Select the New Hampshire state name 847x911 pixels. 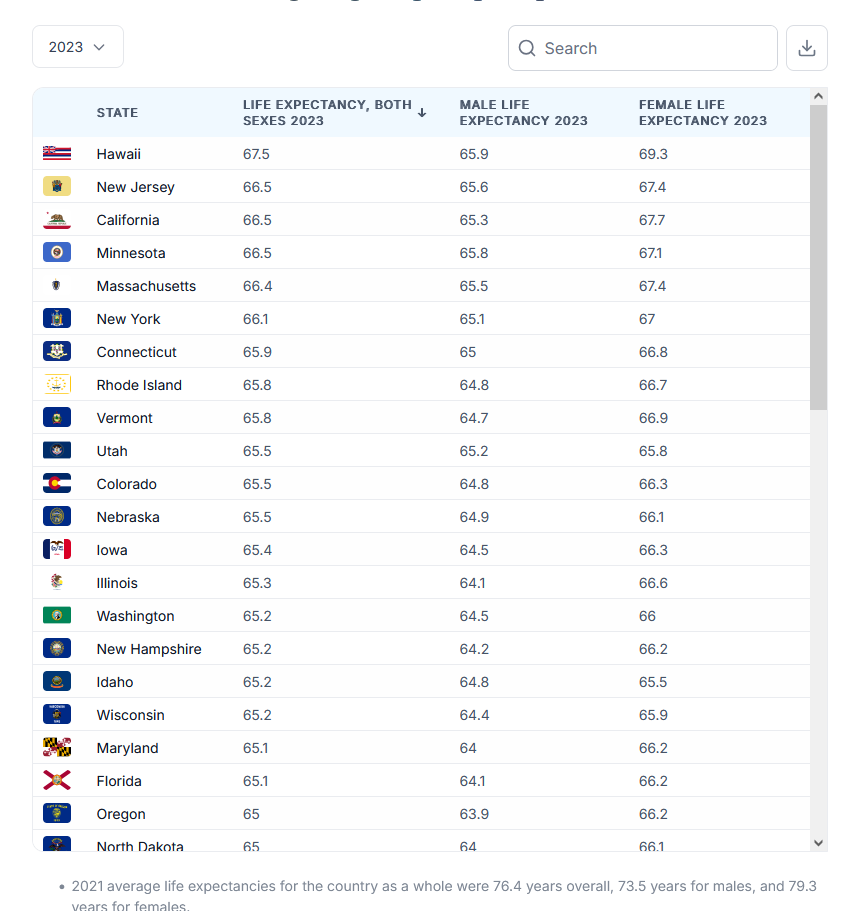(149, 649)
